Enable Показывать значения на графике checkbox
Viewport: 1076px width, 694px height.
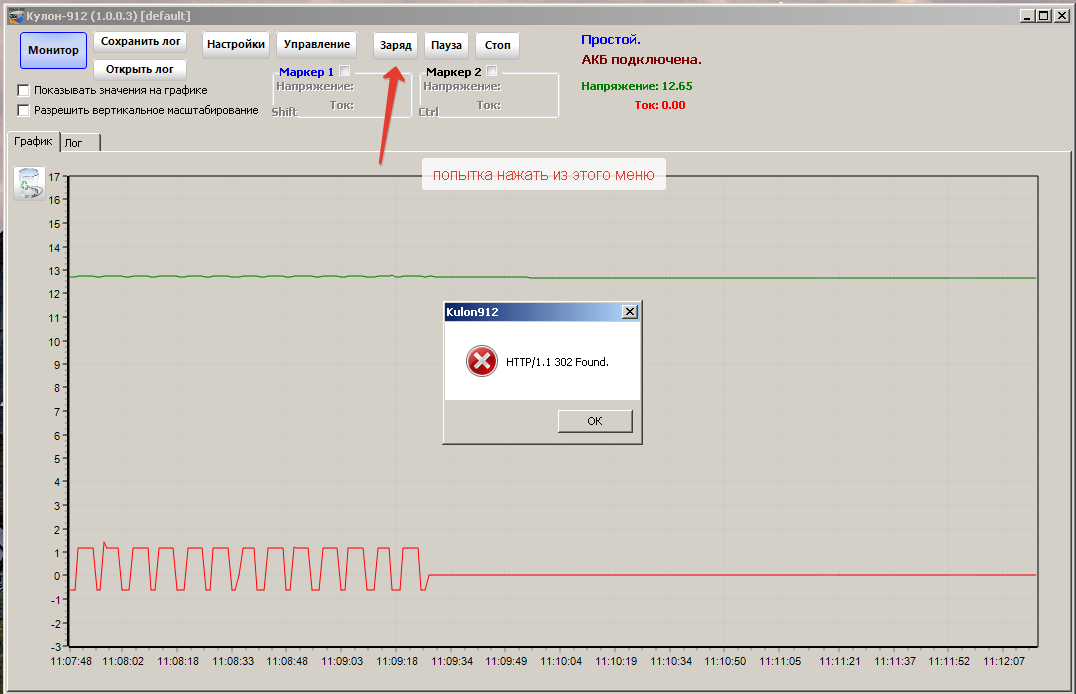(x=24, y=90)
